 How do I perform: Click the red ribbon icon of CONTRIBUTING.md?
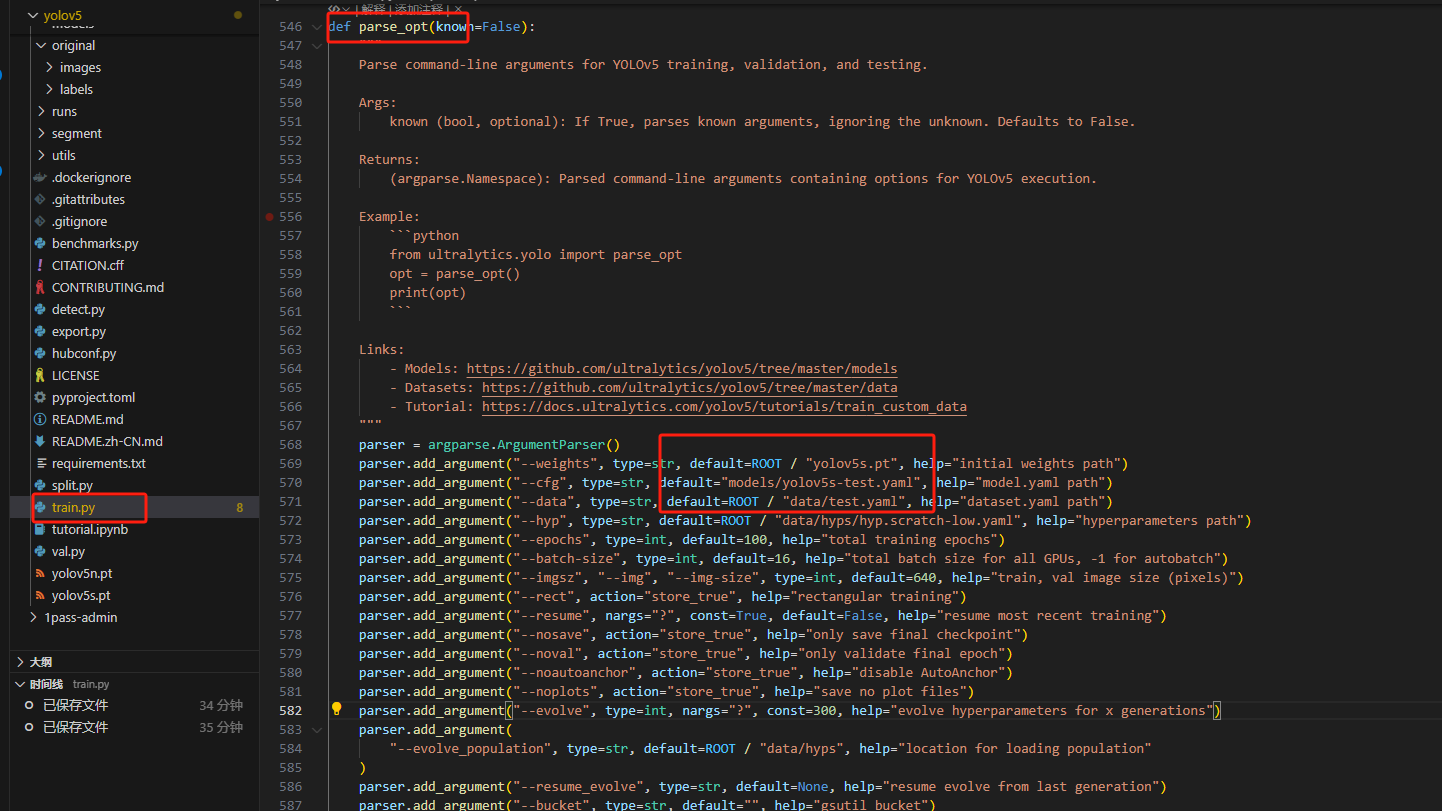click(x=40, y=287)
